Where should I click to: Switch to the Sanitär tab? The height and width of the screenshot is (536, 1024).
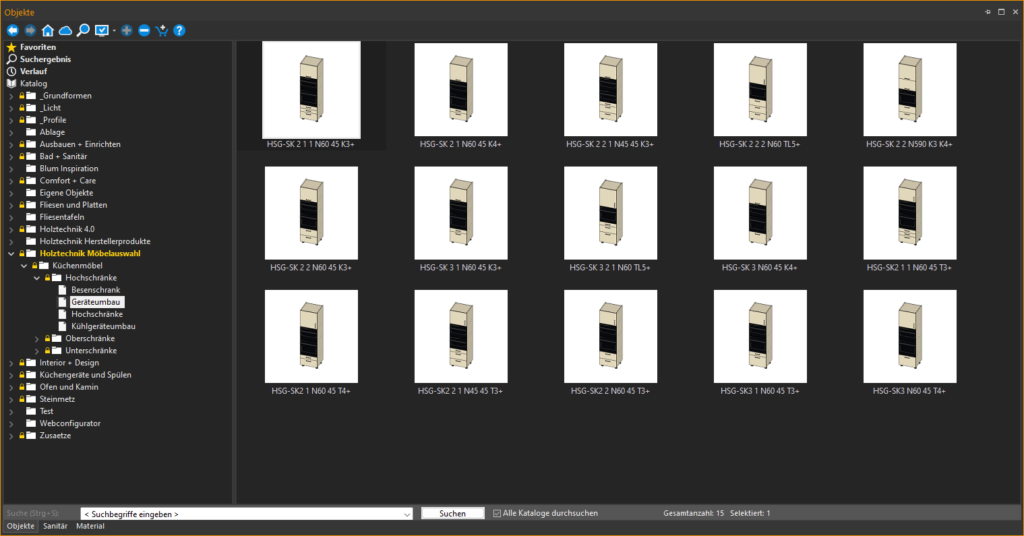coord(55,526)
